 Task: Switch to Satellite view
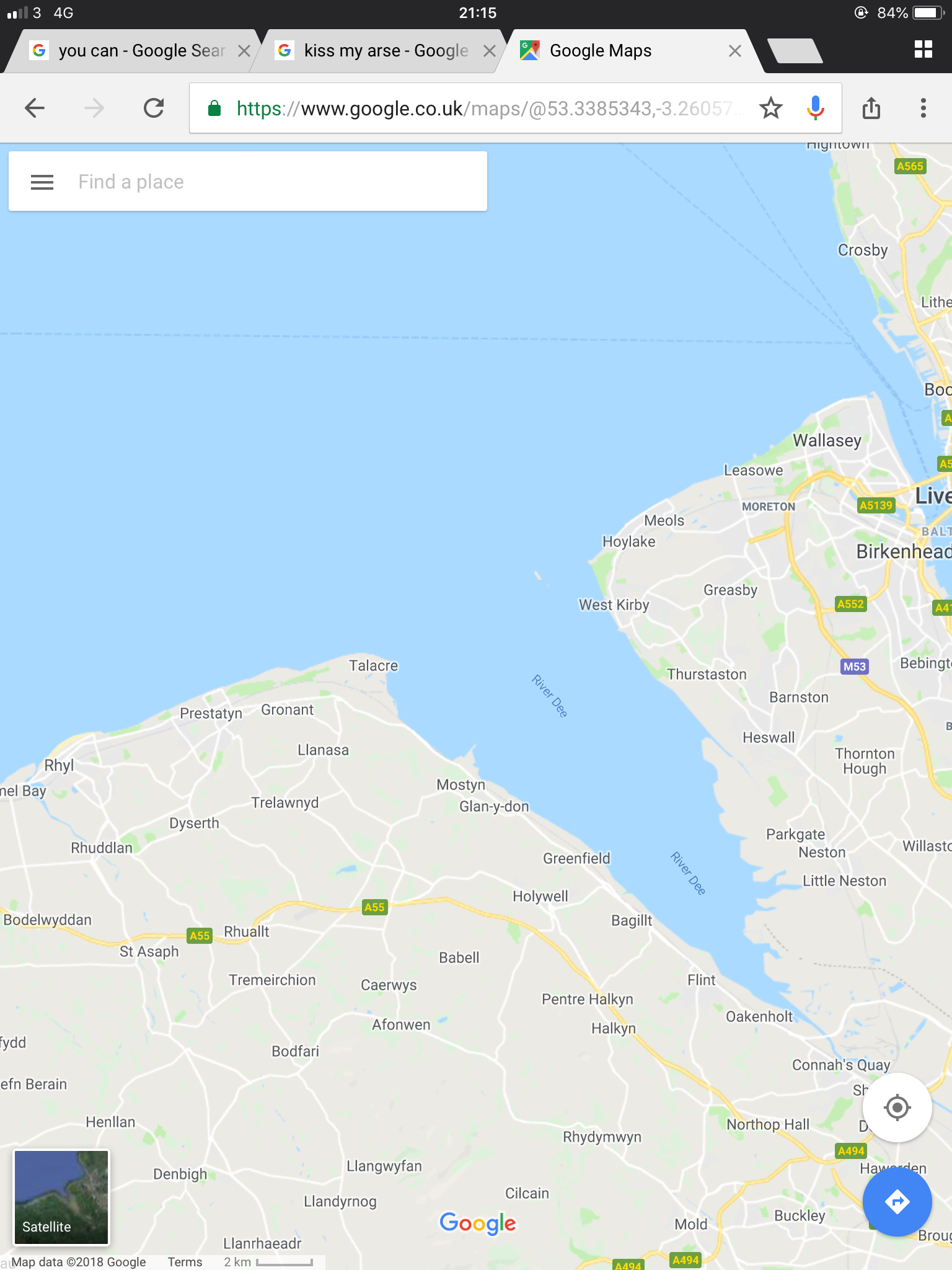(x=61, y=1197)
